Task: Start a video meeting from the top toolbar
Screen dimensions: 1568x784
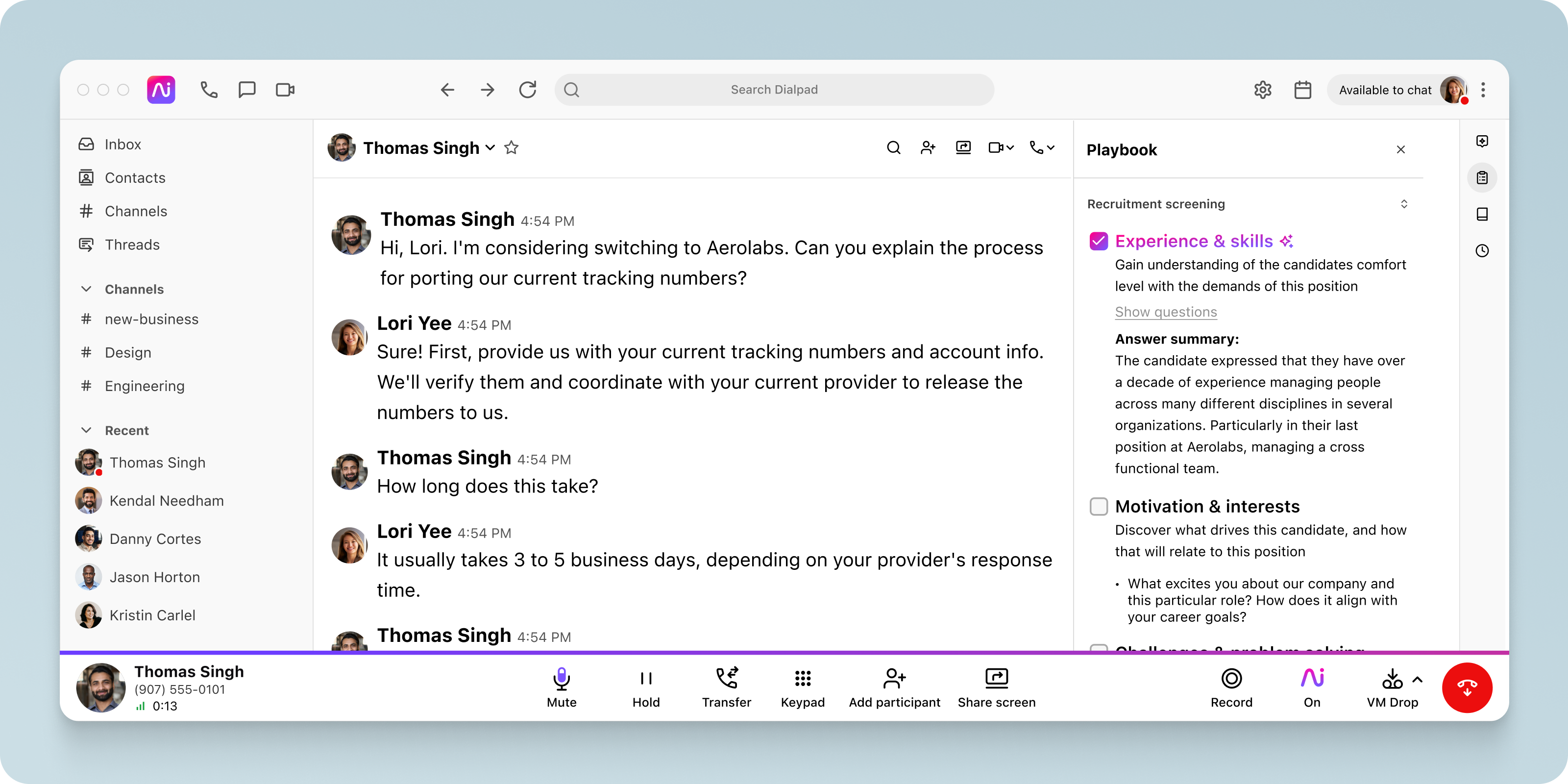Action: [x=285, y=90]
